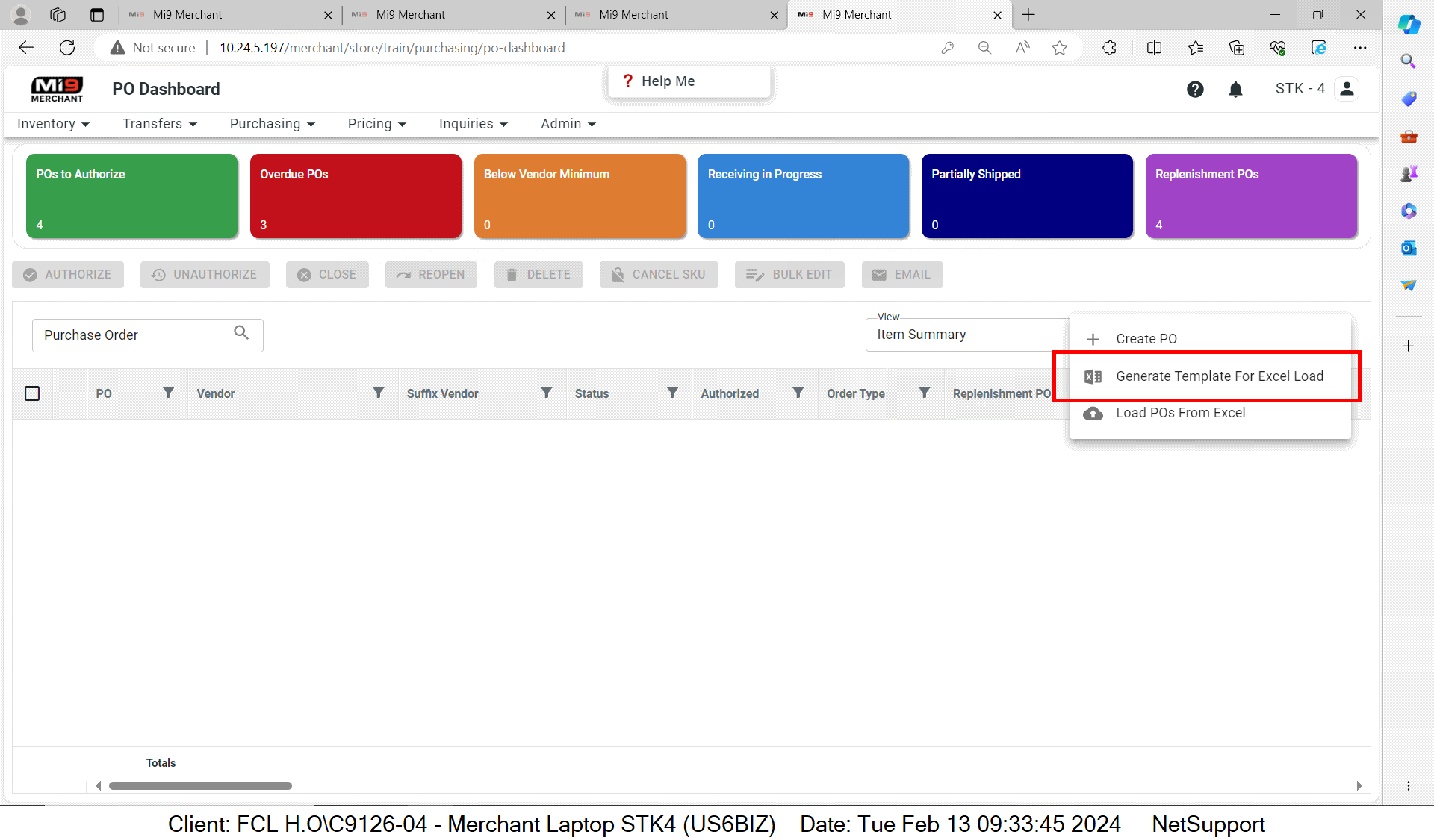Screen dimensions: 1434x840
Task: Open the Overdue POs red tile
Action: (x=356, y=196)
